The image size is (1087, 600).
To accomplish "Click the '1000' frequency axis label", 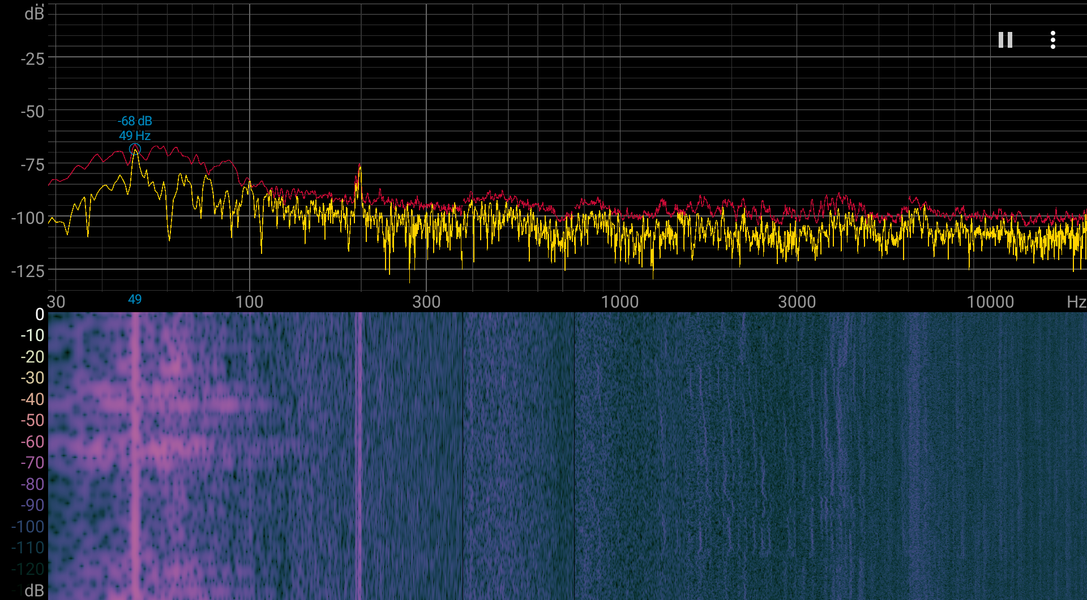I will click(x=620, y=301).
